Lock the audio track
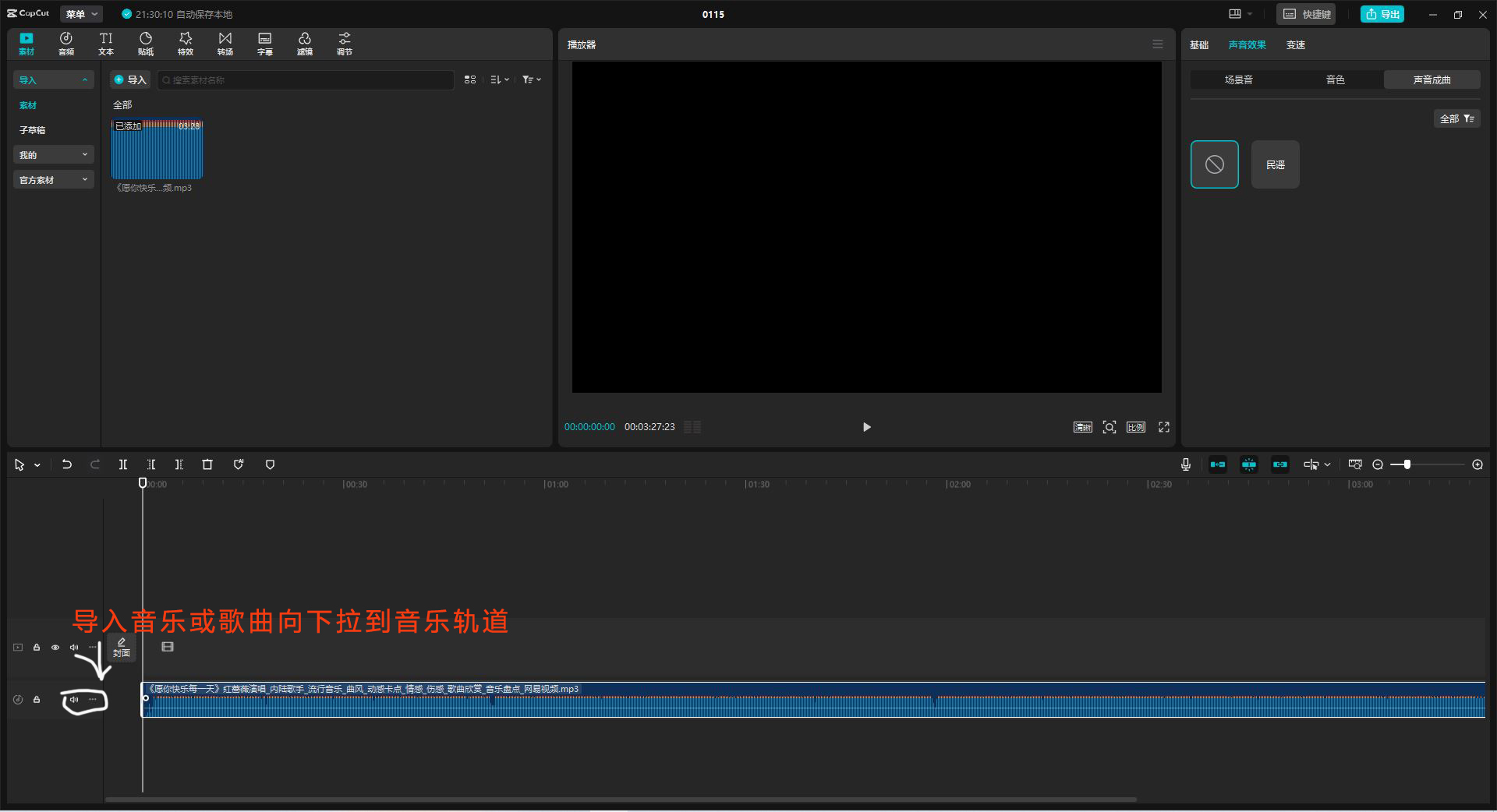The image size is (1497, 812). click(x=37, y=700)
